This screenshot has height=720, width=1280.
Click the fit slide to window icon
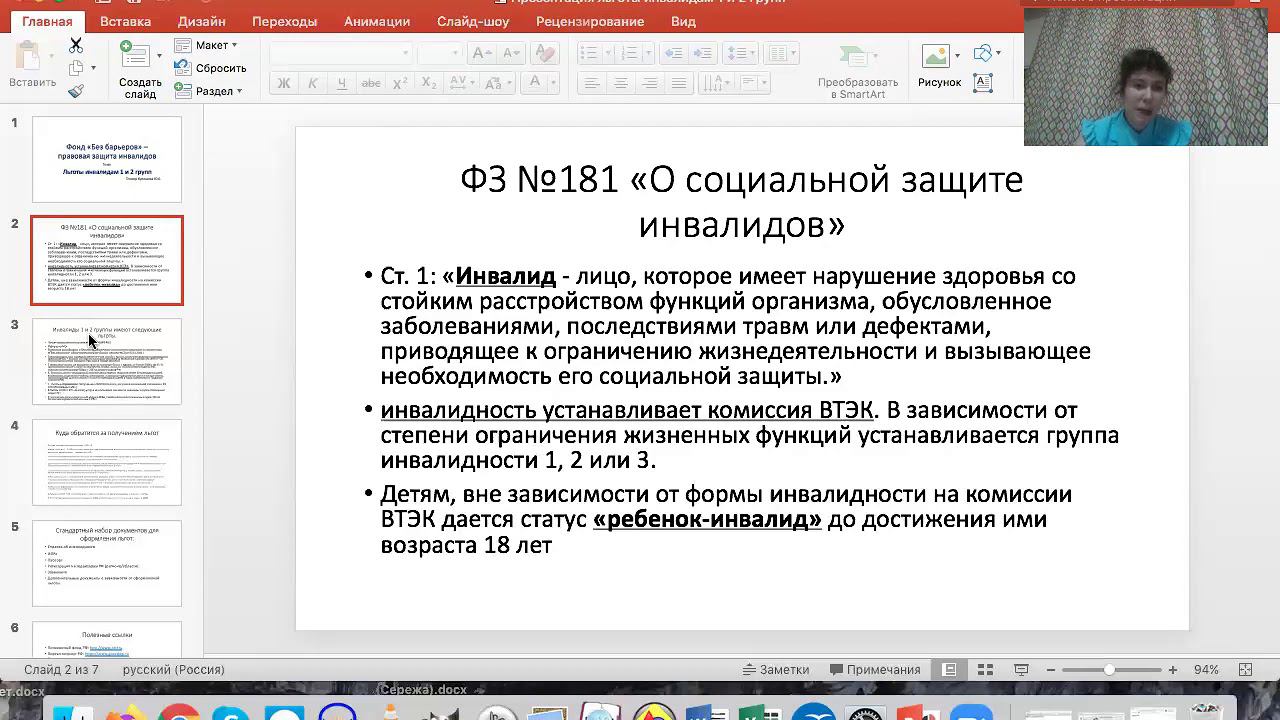pos(1246,670)
